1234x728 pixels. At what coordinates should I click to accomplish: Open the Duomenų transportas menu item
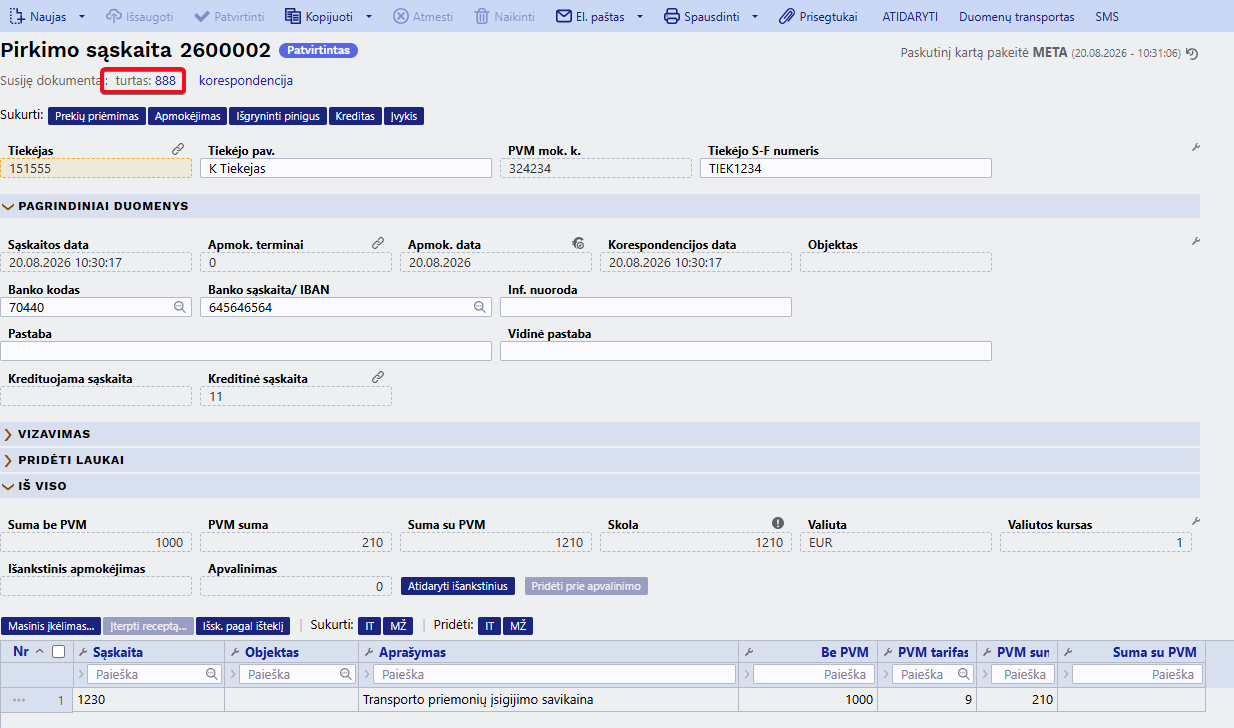1016,17
